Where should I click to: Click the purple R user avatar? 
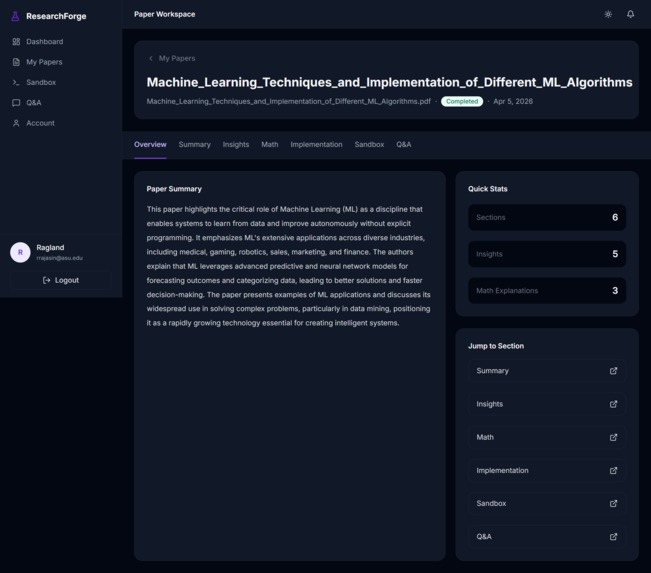20,252
